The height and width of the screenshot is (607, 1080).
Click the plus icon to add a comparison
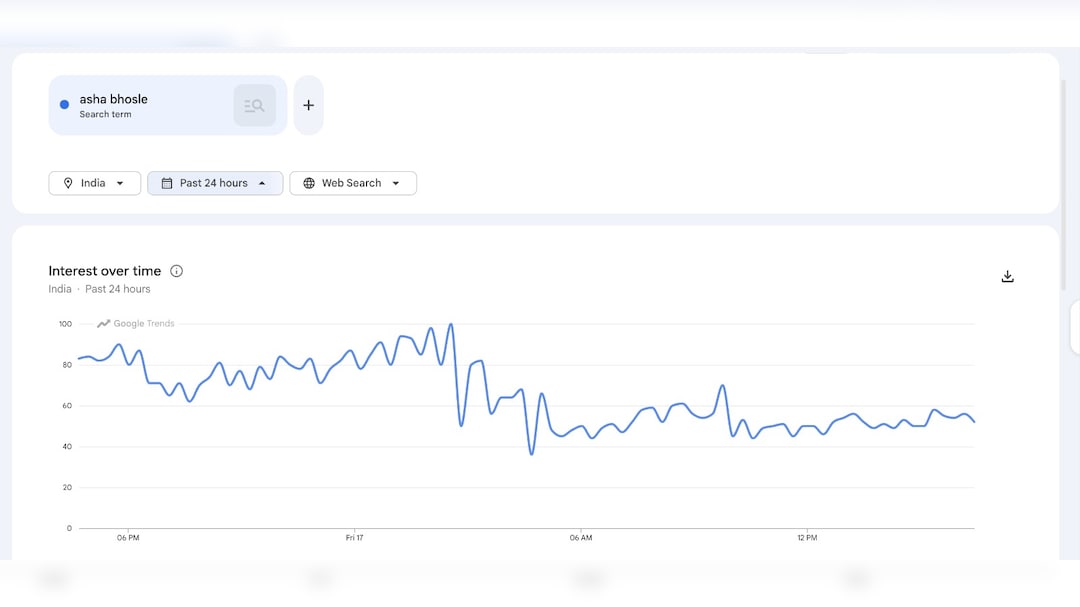[x=308, y=105]
